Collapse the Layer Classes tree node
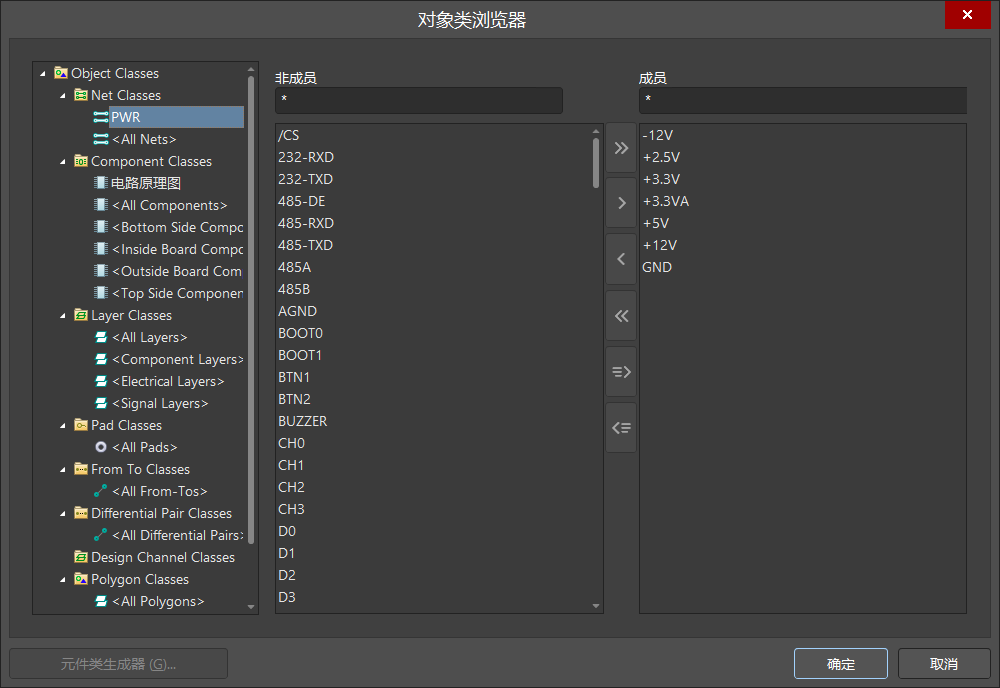 click(63, 316)
